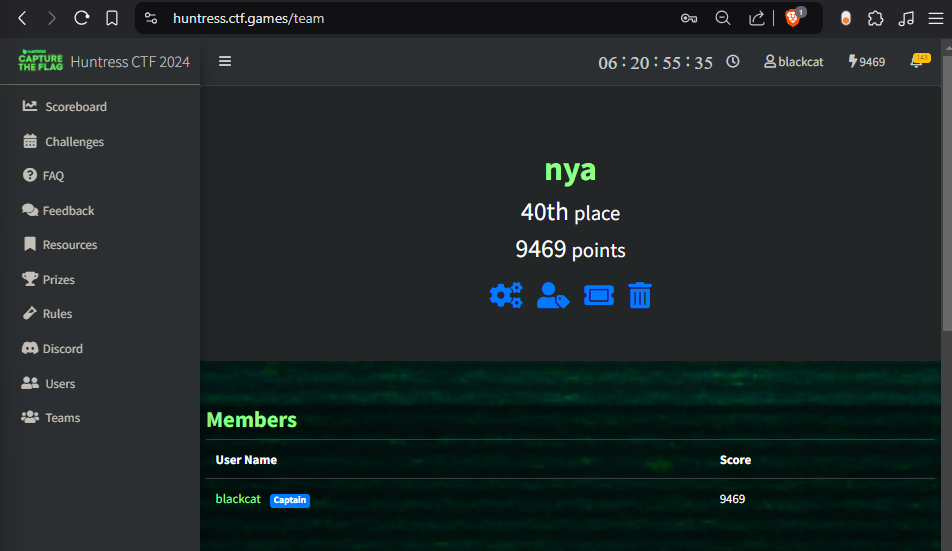This screenshot has width=952, height=551.
Task: Open FAQ page
Action: 43,175
